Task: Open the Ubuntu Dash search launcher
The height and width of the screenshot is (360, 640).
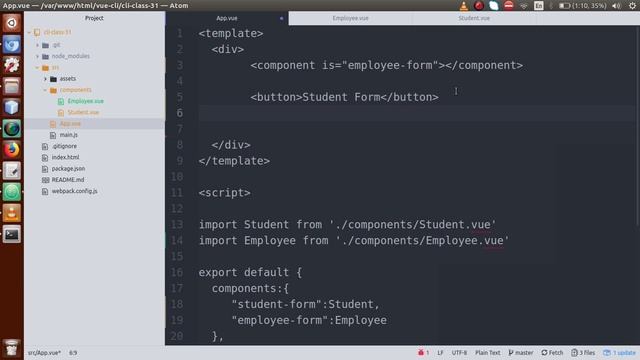Action: [x=11, y=23]
